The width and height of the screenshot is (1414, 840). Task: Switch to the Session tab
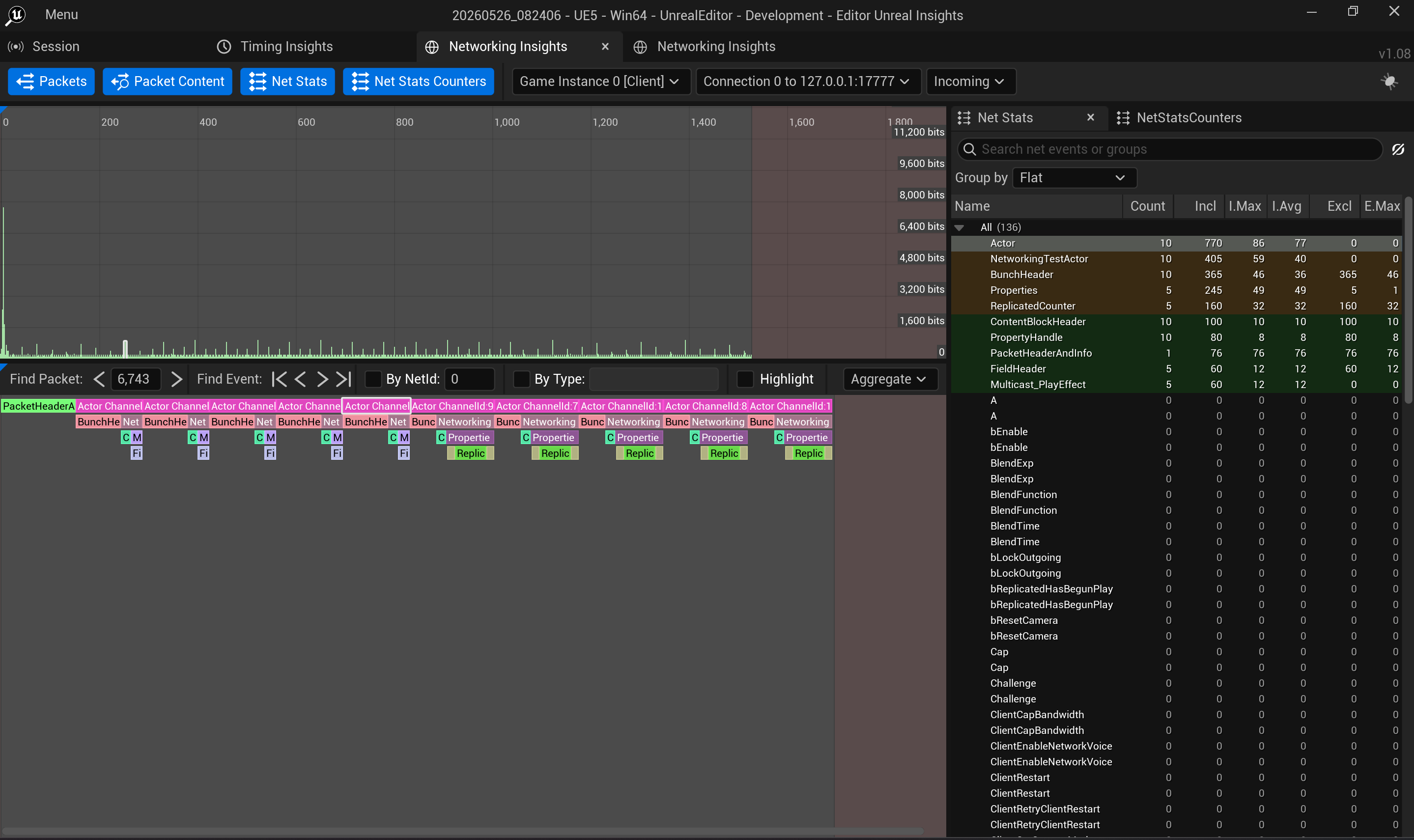44,46
